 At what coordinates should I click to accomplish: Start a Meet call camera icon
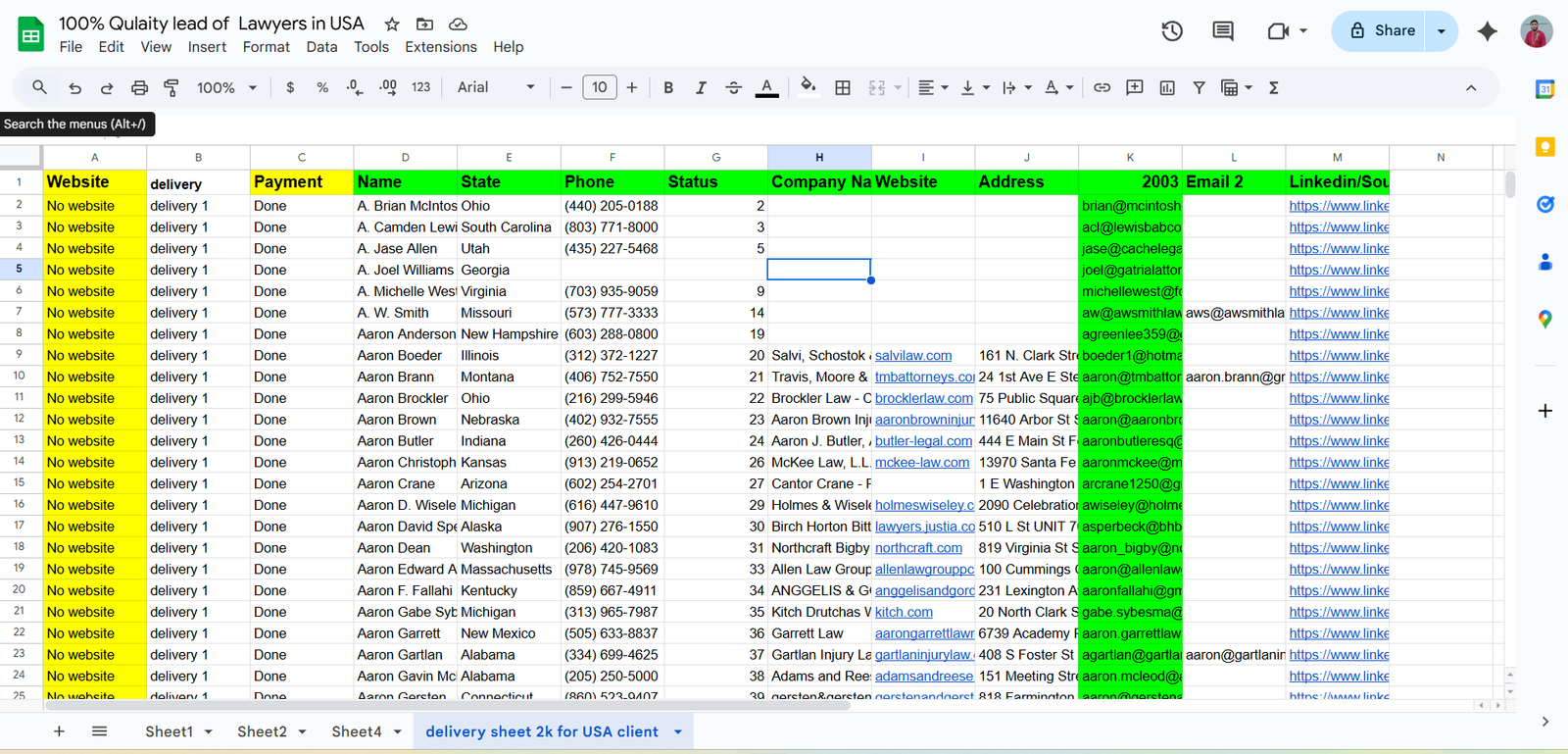point(1278,31)
